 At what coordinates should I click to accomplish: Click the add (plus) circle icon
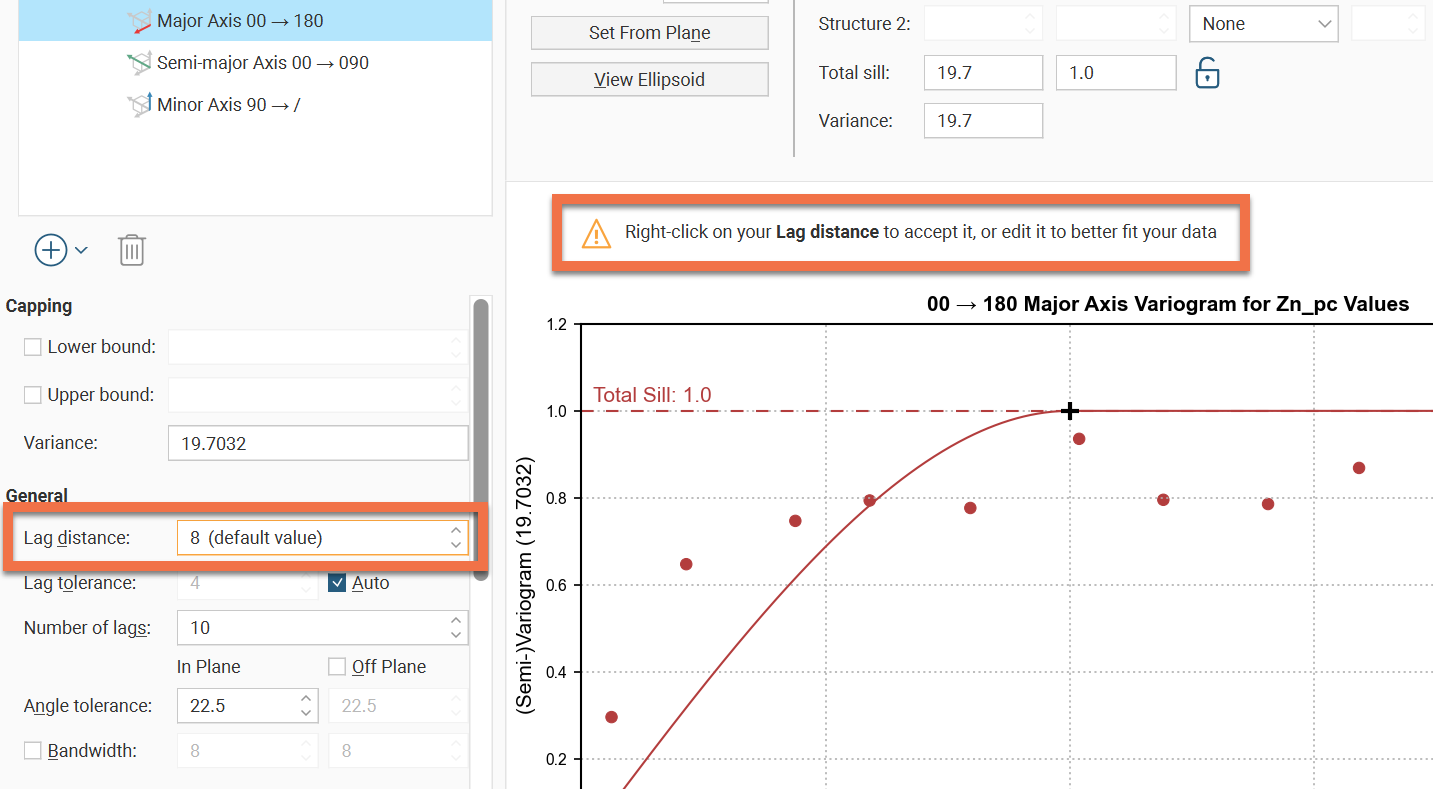click(x=51, y=250)
